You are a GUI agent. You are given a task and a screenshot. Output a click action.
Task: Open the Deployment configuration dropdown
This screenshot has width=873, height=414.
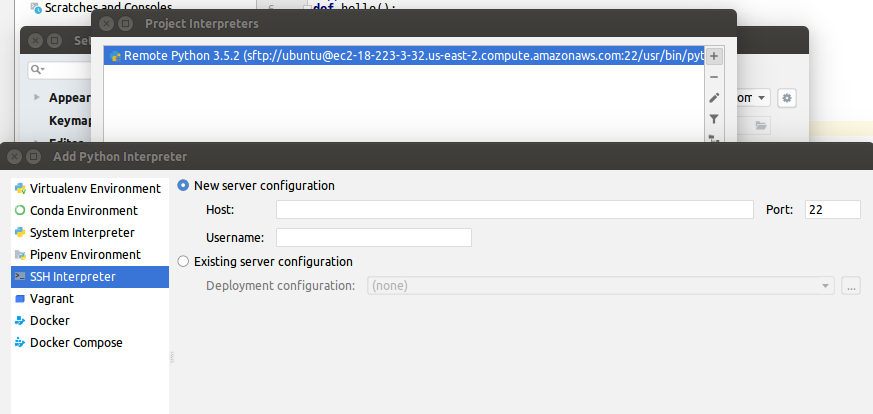pos(601,286)
